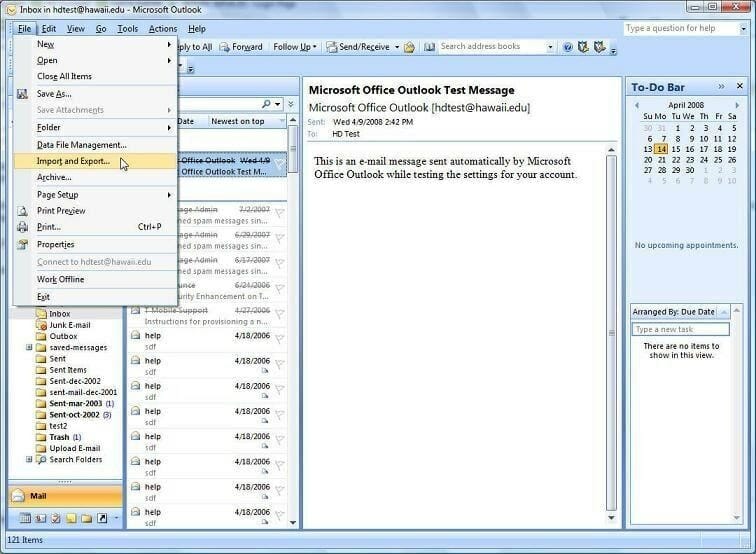The width and height of the screenshot is (756, 554).
Task: Click the printer icon beside Print in menu
Action: click(22, 227)
